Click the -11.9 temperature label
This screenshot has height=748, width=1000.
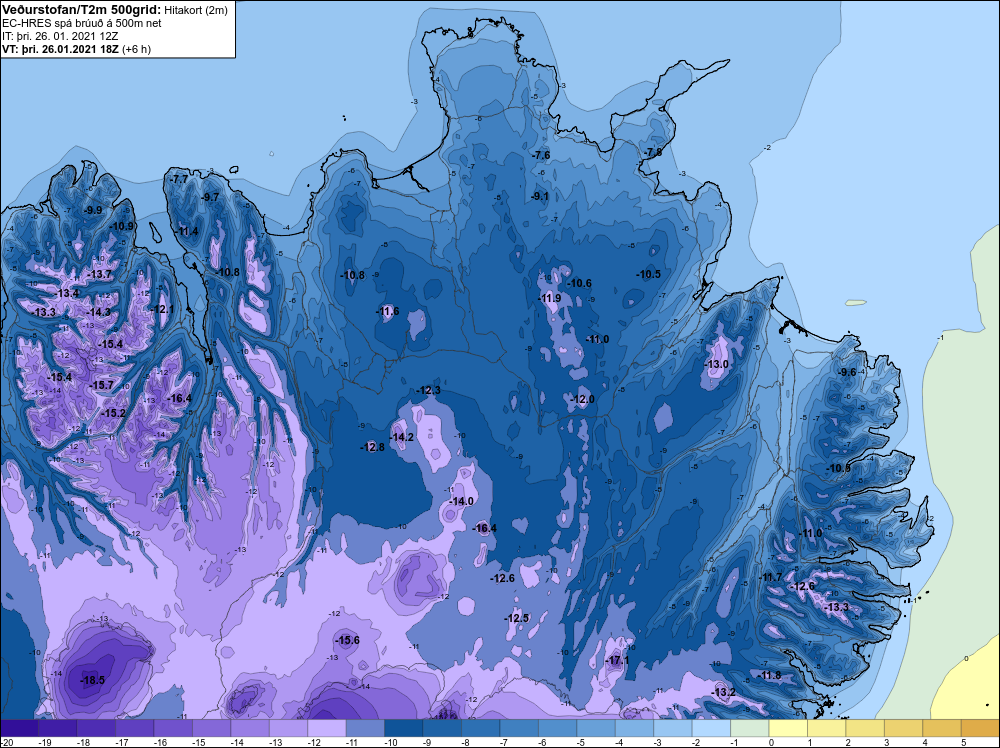pos(549,298)
